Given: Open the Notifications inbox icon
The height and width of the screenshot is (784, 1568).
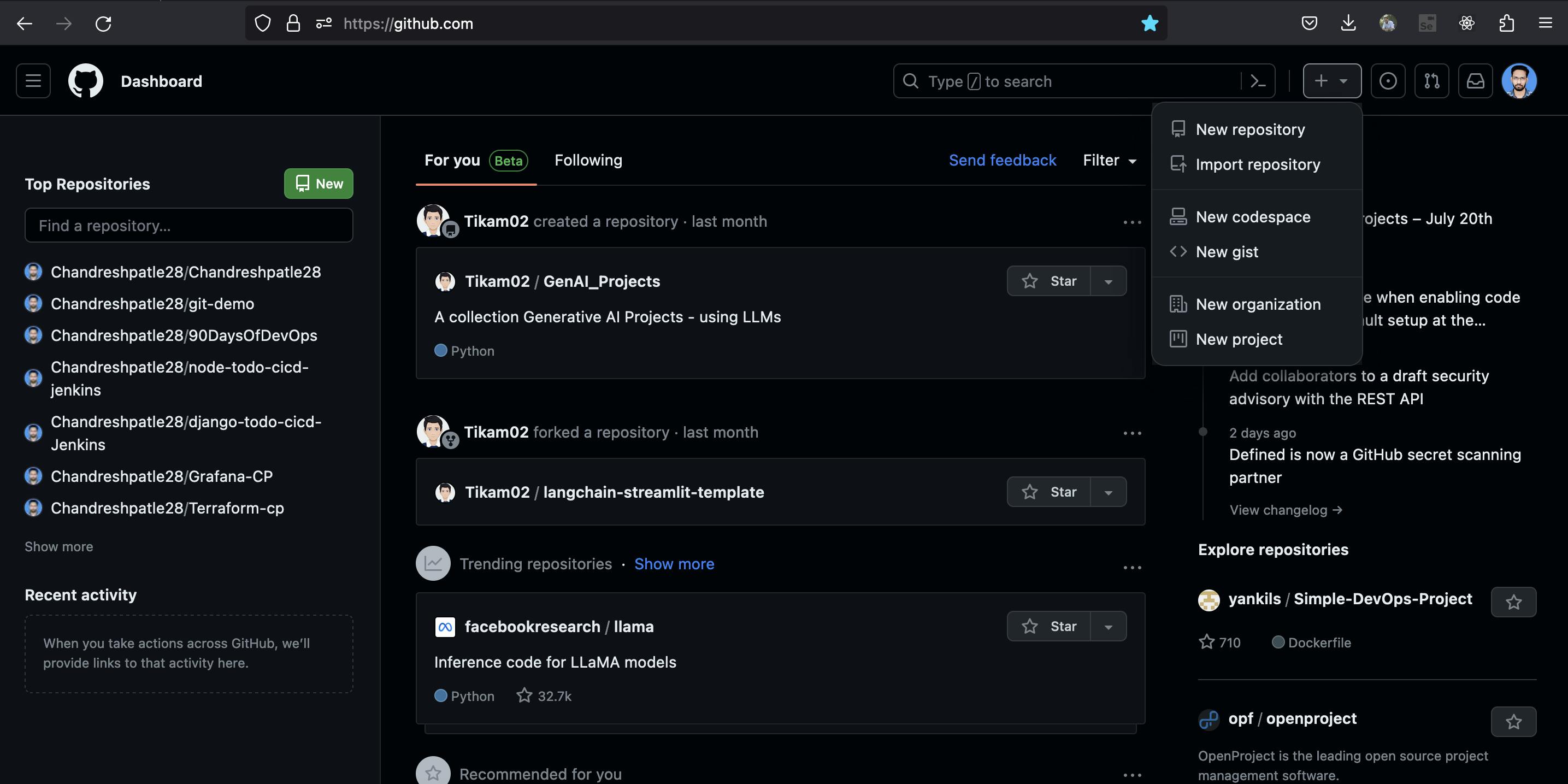Looking at the screenshot, I should pyautogui.click(x=1476, y=81).
